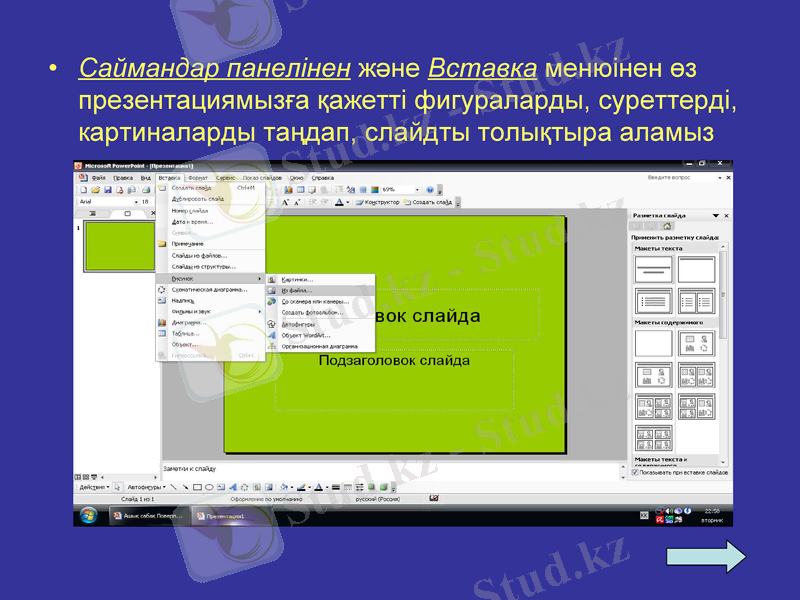The width and height of the screenshot is (800, 600).
Task: Click the Print icon on Standard toolbar
Action: coord(144,189)
